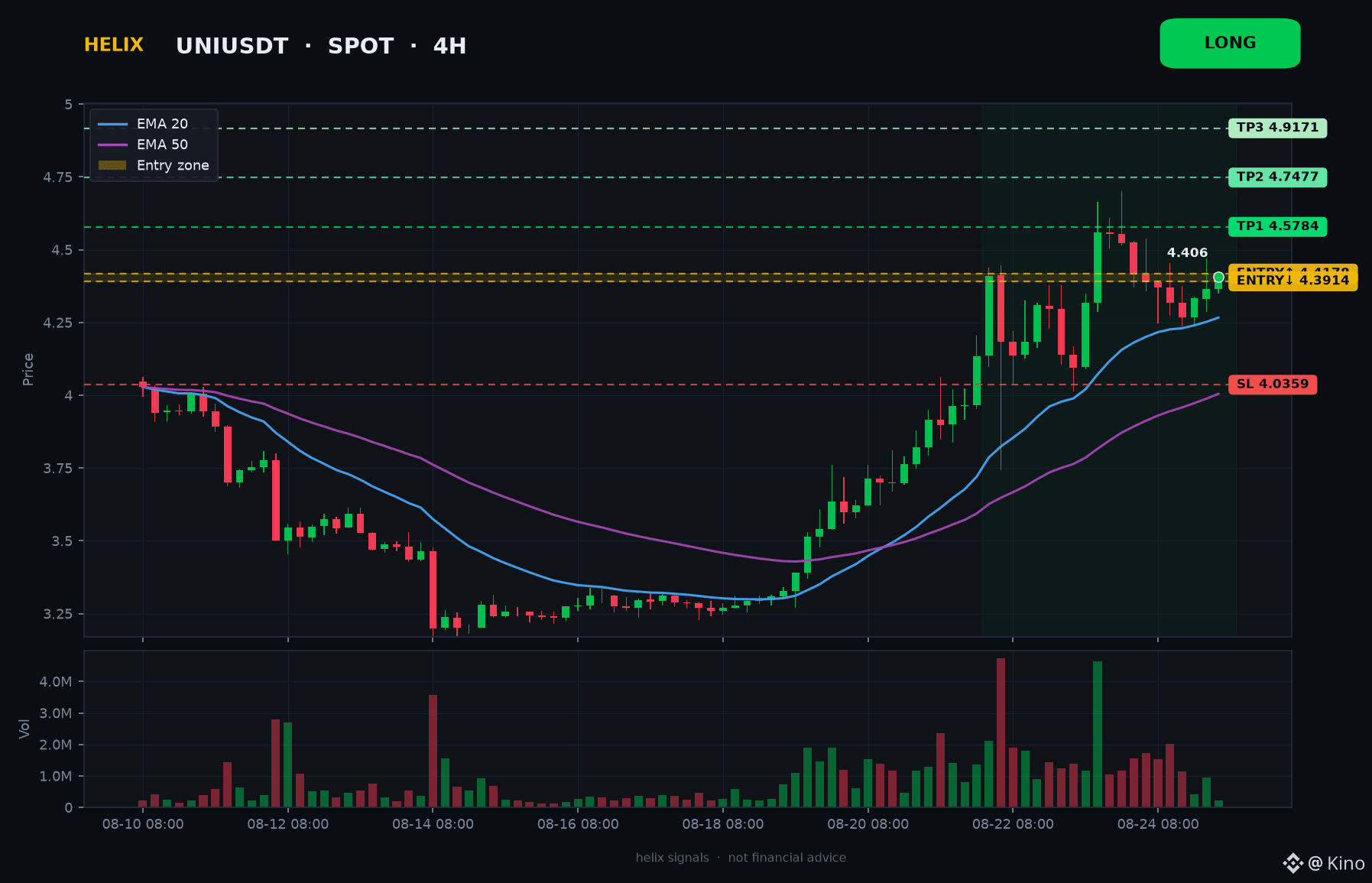Click the tallest green volume bar

click(x=1098, y=734)
